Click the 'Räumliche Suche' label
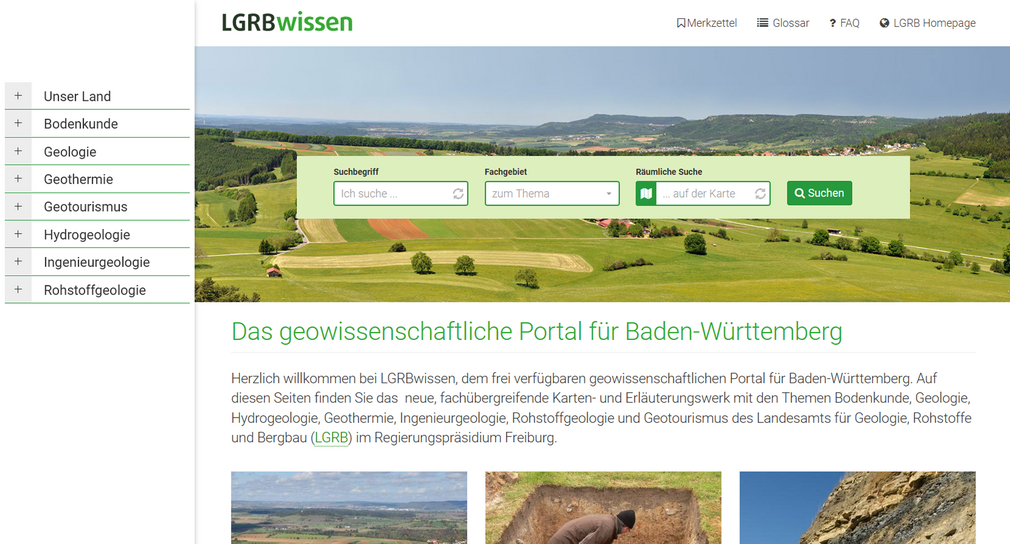Screen dimensions: 1010x544 point(669,172)
